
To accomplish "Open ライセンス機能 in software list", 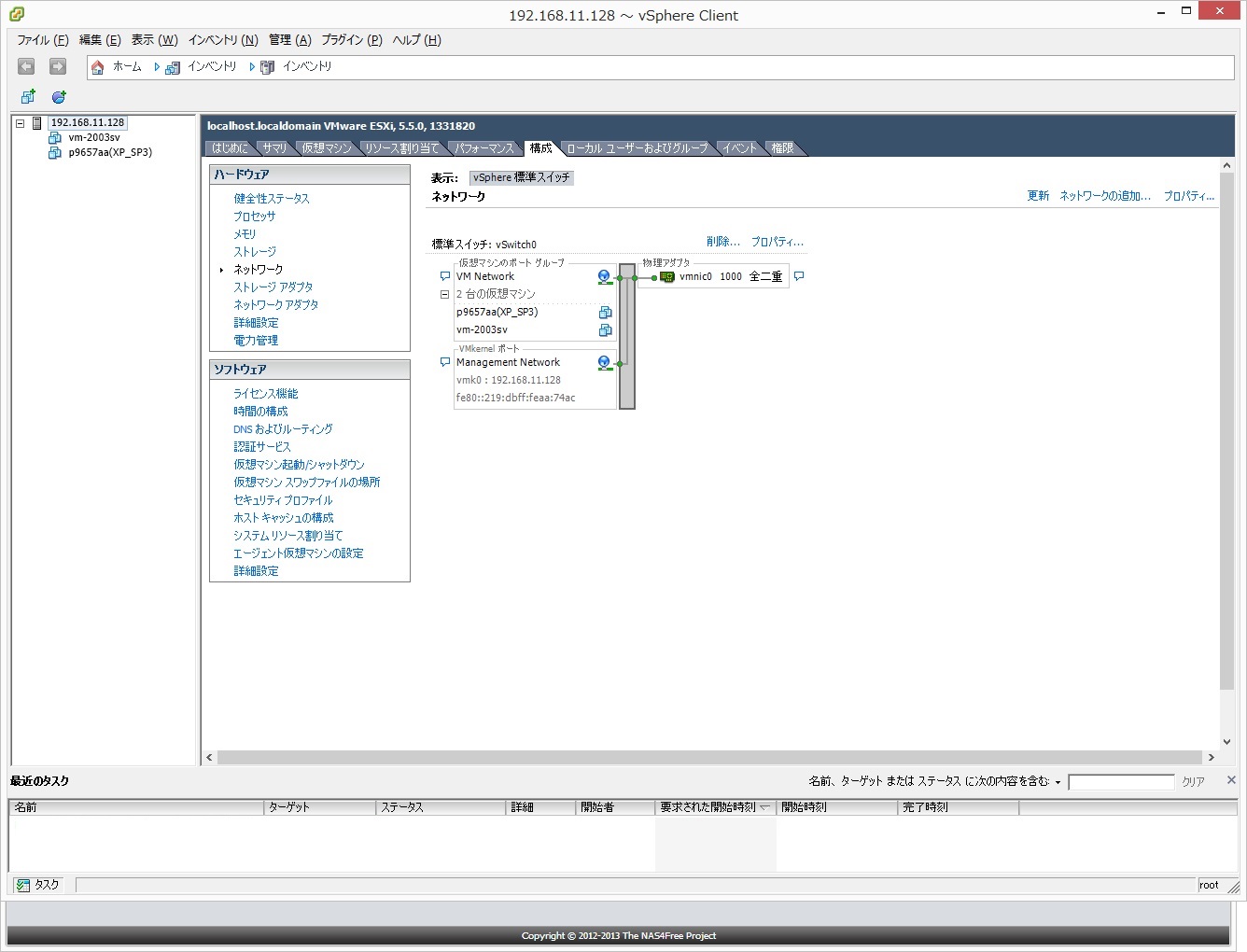I will [266, 394].
